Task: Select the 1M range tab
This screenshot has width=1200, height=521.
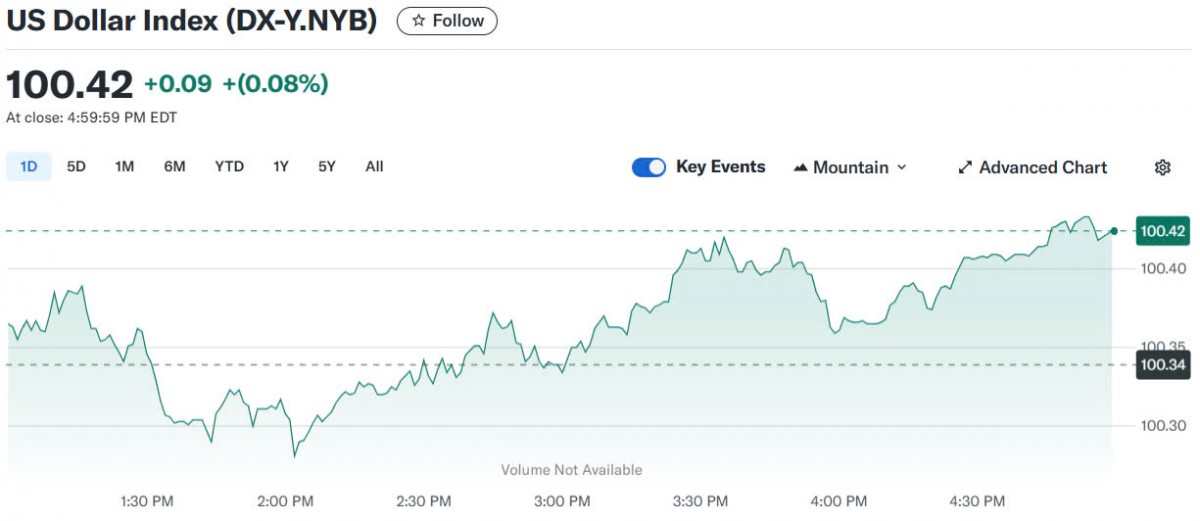Action: tap(124, 167)
